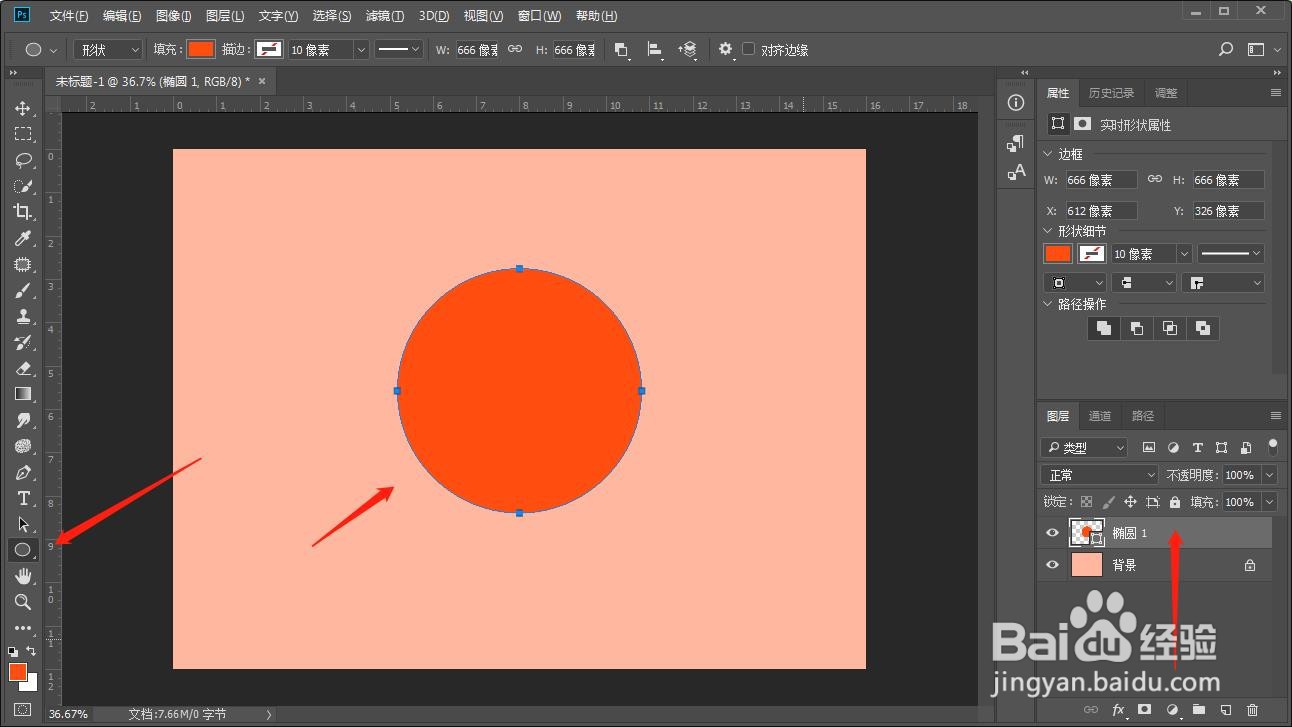1292x727 pixels.
Task: Open the opacity 100% dropdown arrow
Action: click(1269, 475)
